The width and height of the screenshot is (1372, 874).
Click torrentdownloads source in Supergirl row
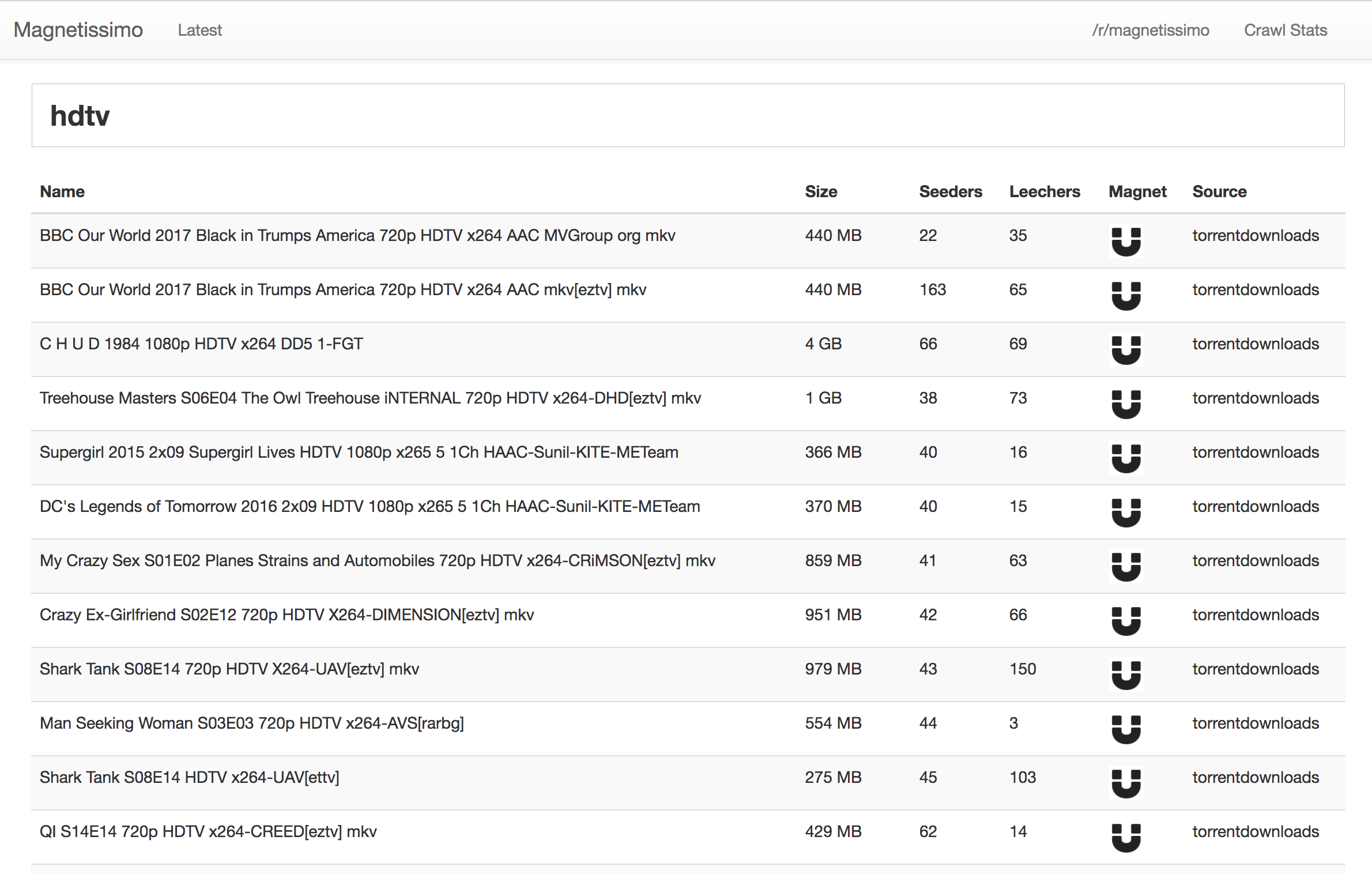point(1256,452)
